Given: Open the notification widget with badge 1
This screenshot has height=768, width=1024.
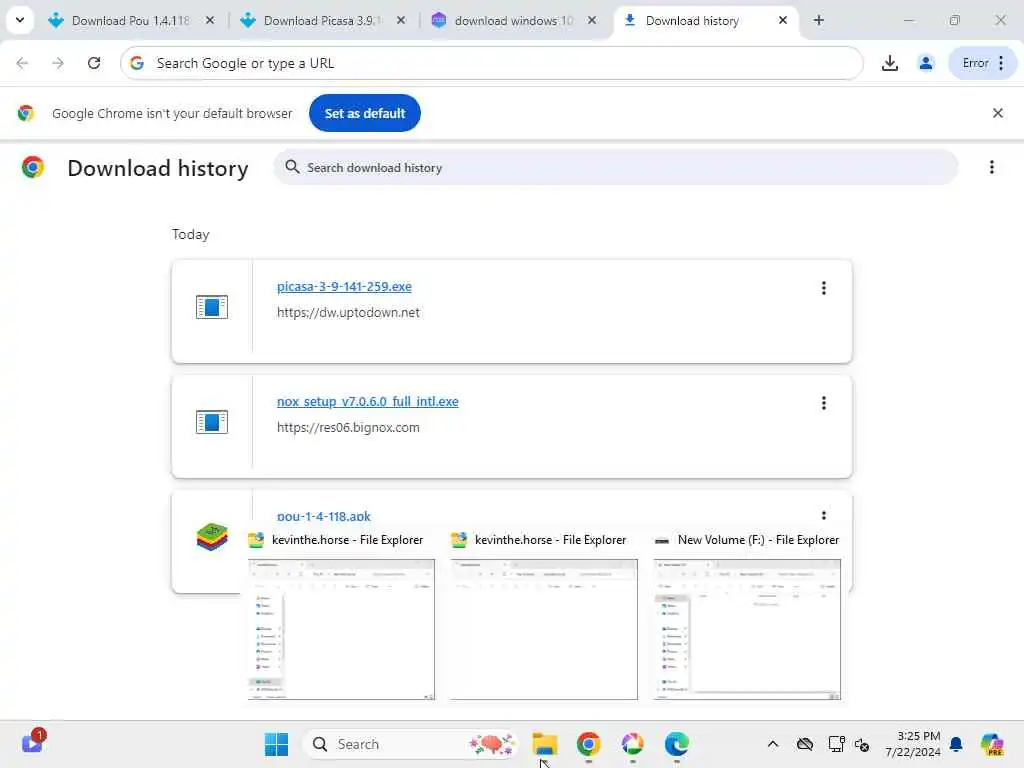Looking at the screenshot, I should point(33,743).
